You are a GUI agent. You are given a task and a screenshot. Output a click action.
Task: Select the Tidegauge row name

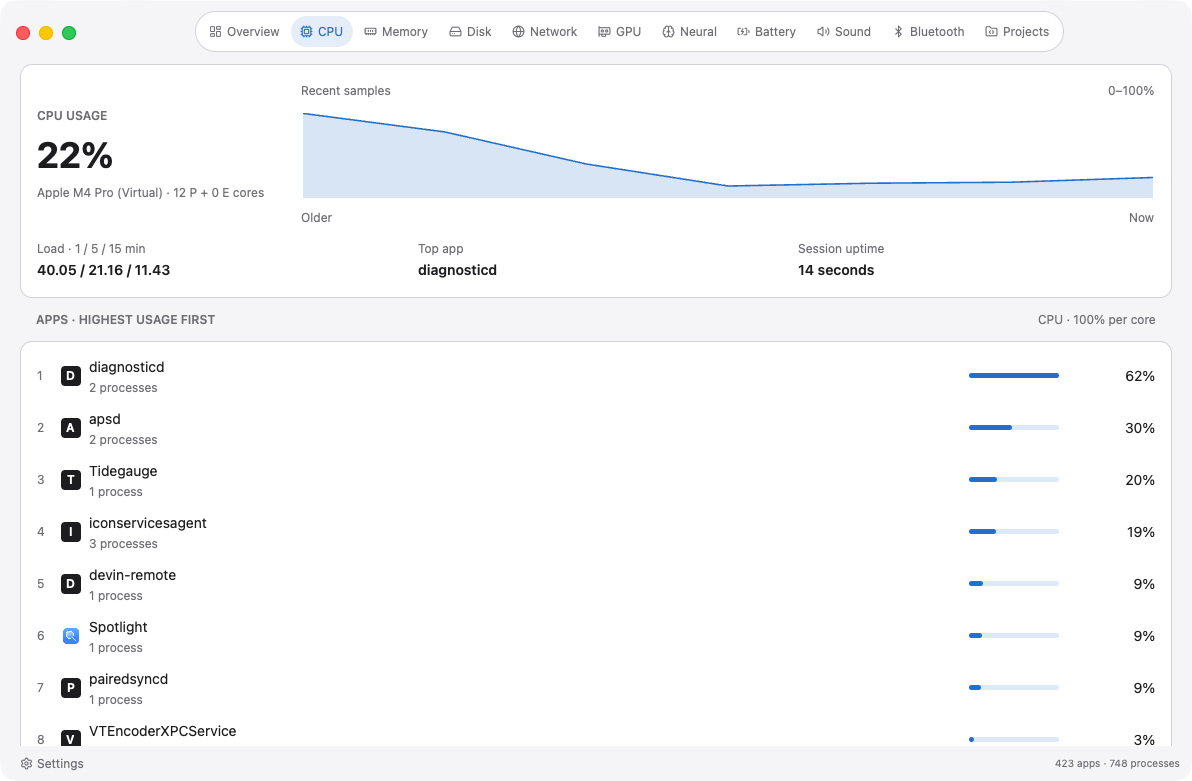123,471
